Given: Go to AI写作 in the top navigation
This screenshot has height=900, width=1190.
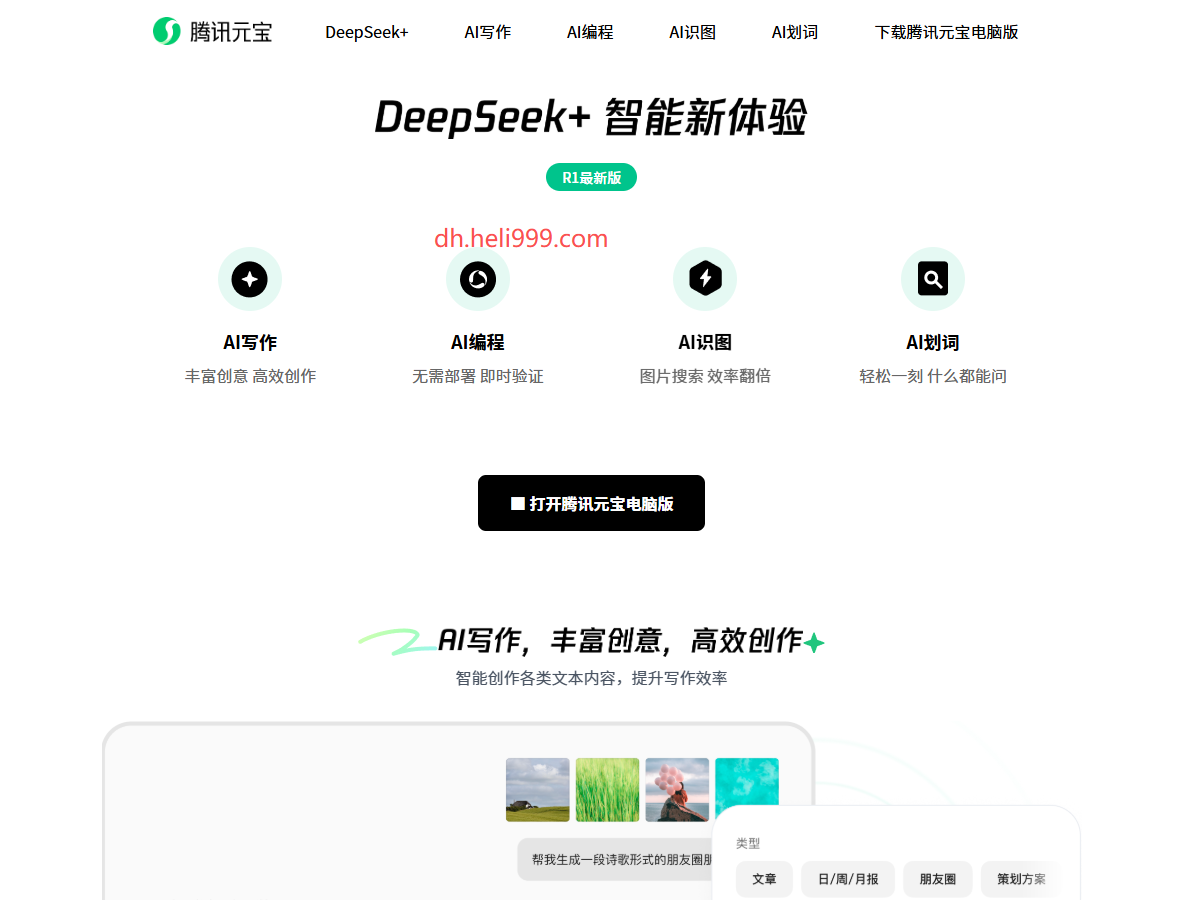Looking at the screenshot, I should click(487, 32).
